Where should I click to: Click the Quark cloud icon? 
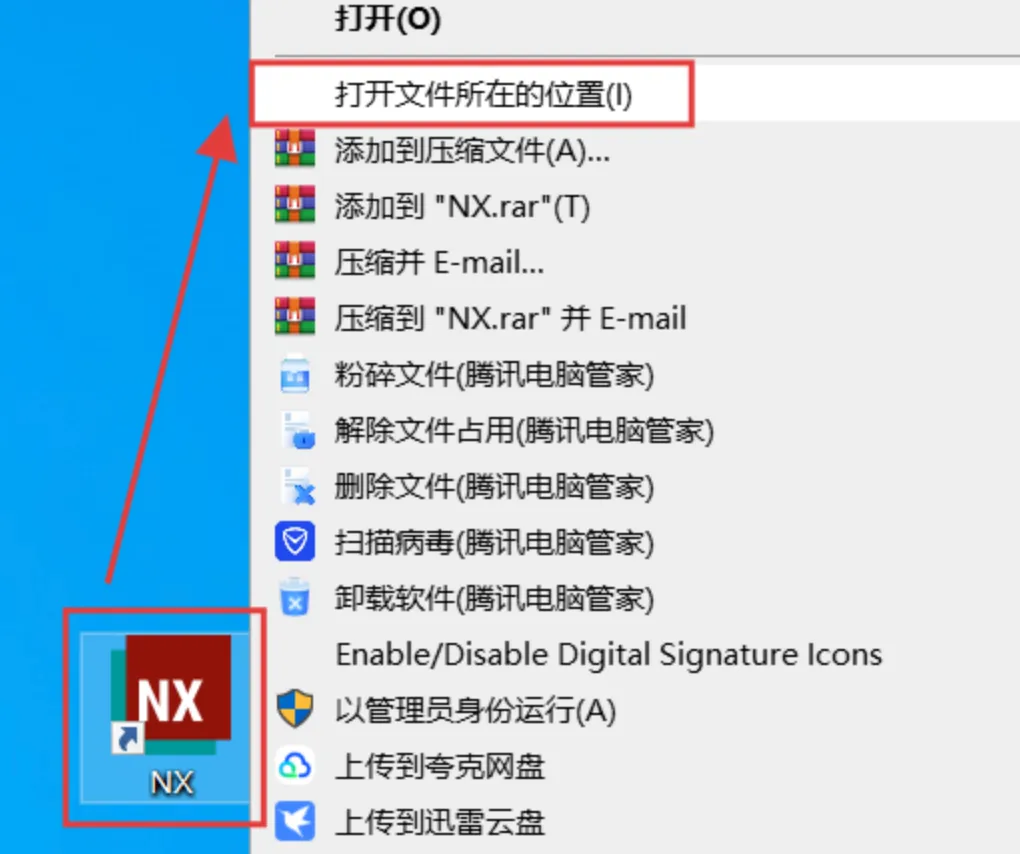295,766
